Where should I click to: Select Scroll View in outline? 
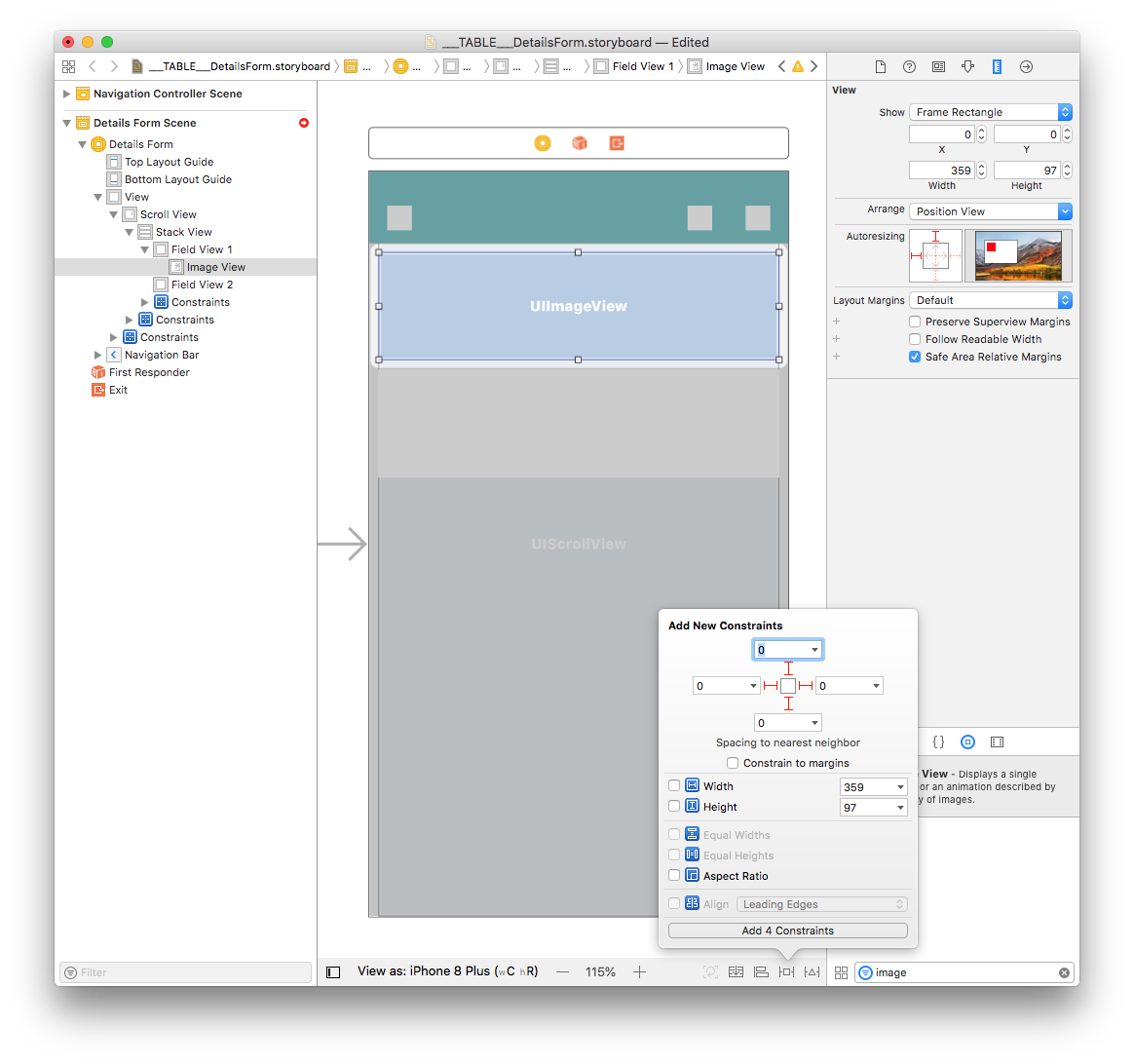[x=168, y=214]
